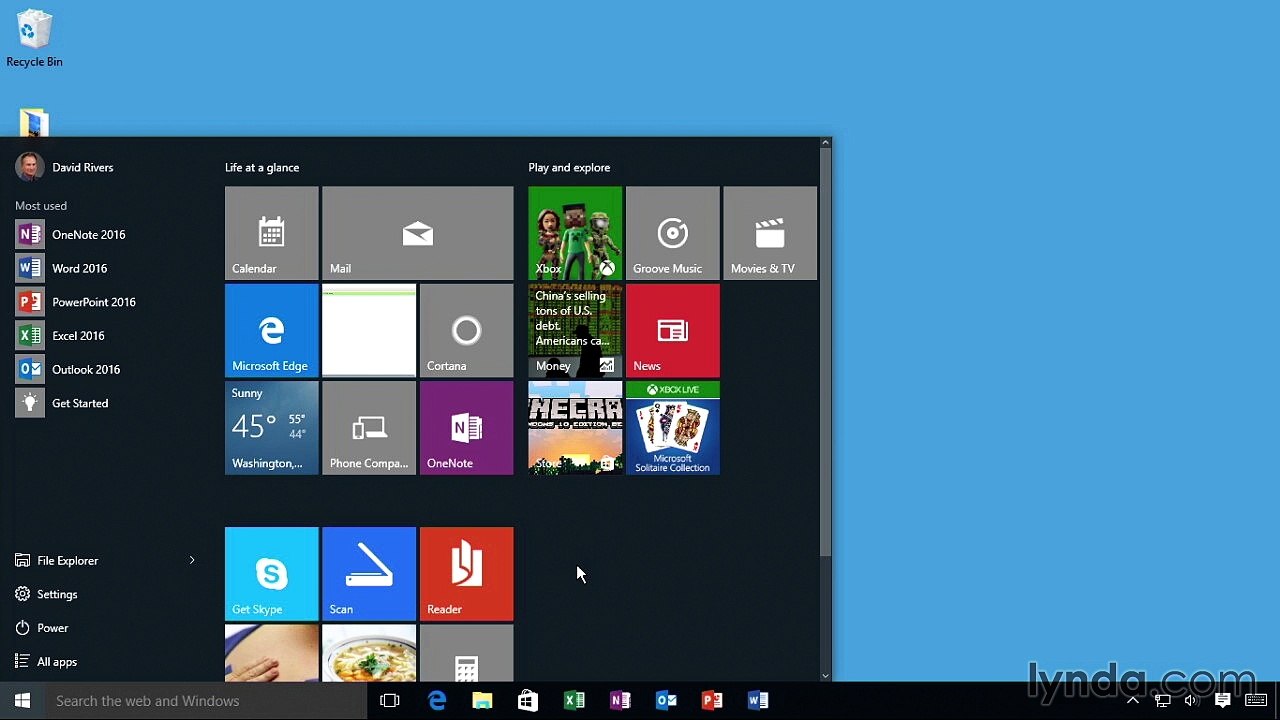Open the Calculator tile at the bottom
The height and width of the screenshot is (720, 1280).
467,654
